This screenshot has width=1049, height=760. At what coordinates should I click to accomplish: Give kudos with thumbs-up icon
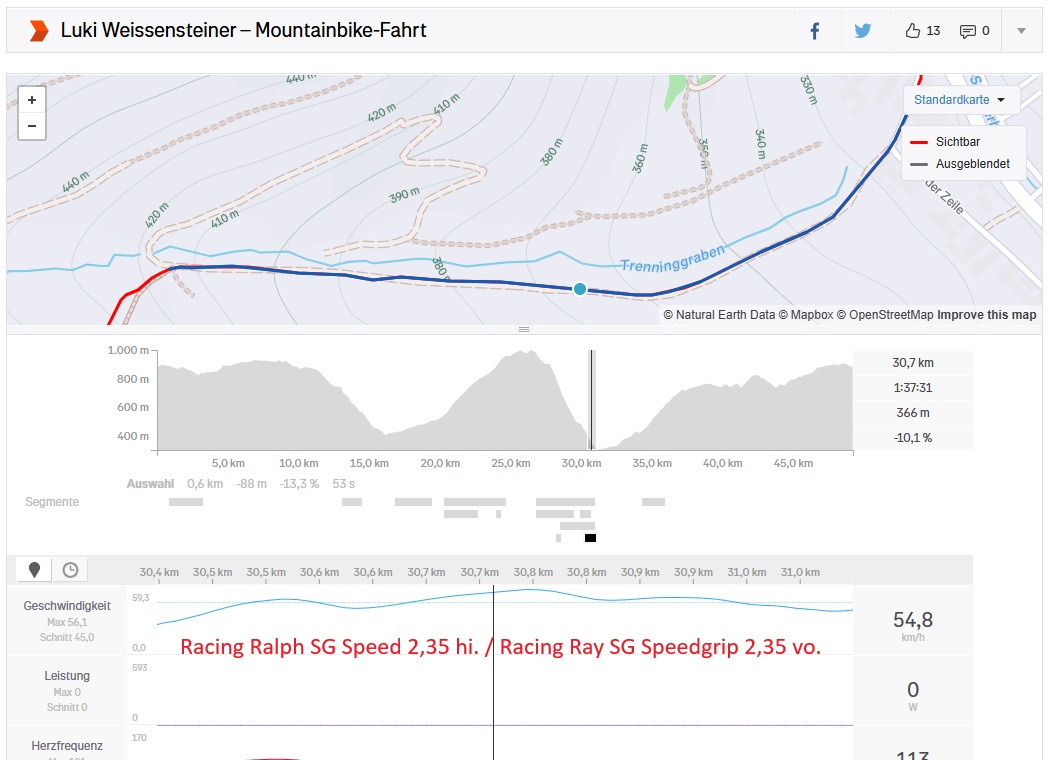point(912,31)
